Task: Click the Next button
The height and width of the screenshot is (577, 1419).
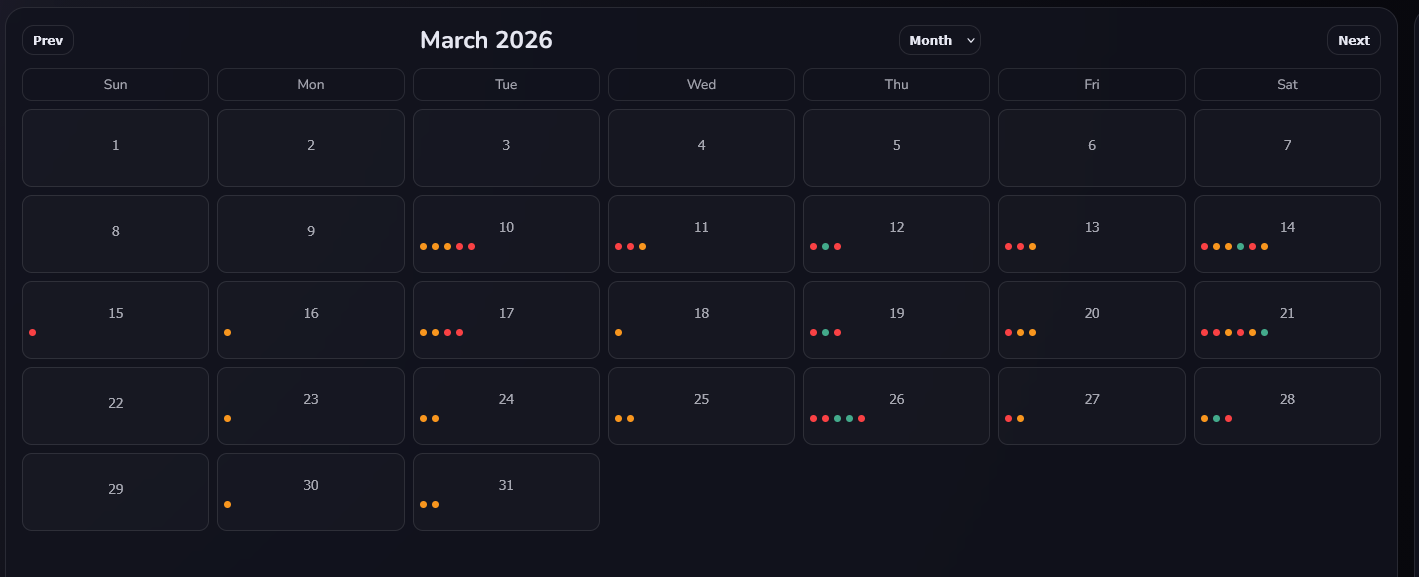Action: tap(1353, 40)
